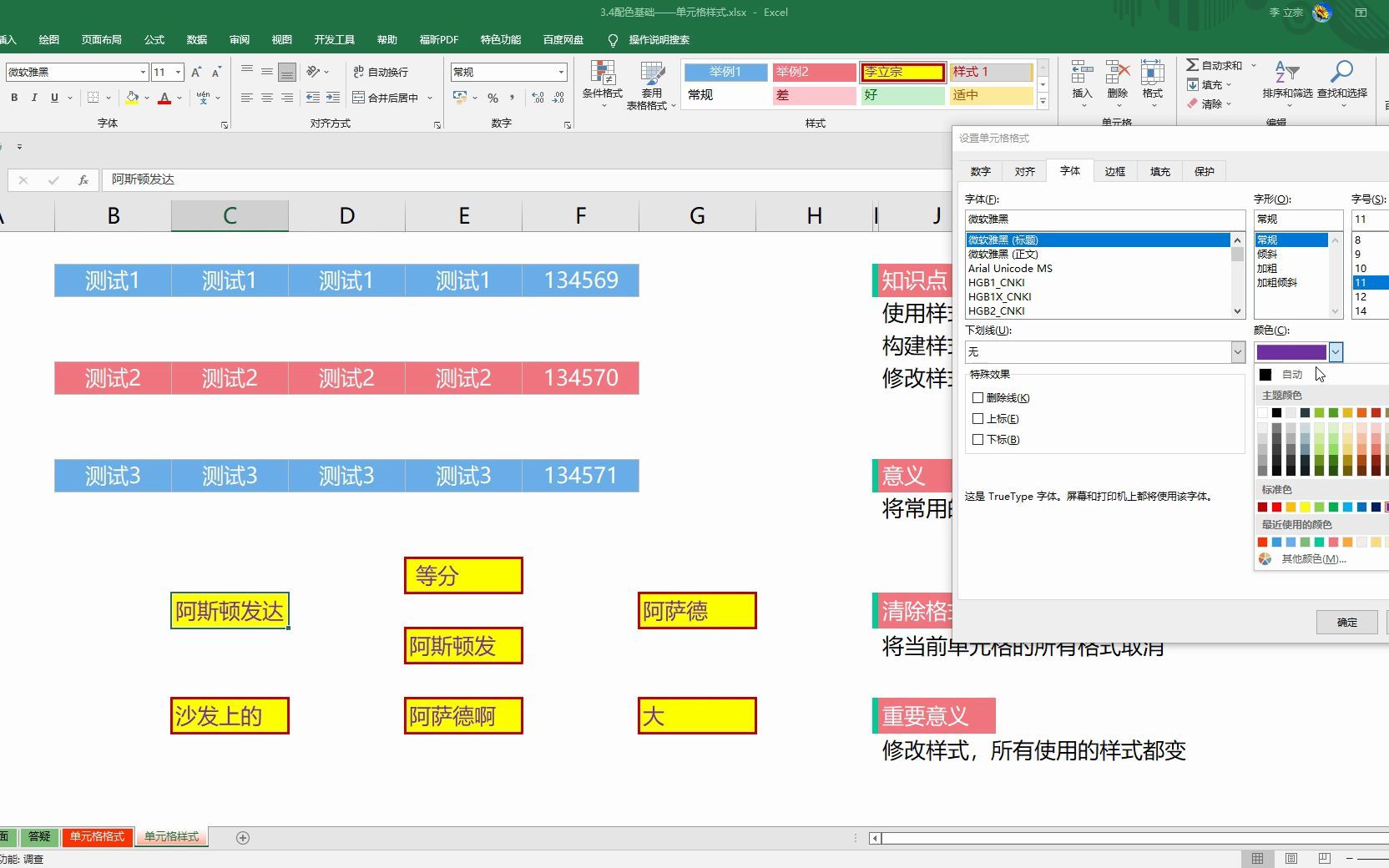The image size is (1389, 868).
Task: Click the 确定 button to confirm
Action: tap(1346, 622)
